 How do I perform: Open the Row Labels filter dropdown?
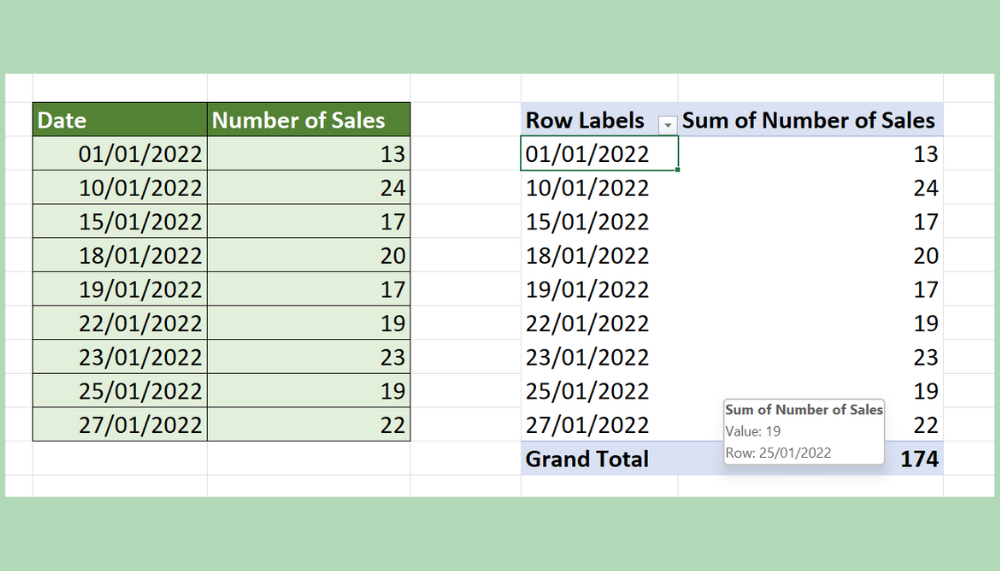(x=667, y=123)
